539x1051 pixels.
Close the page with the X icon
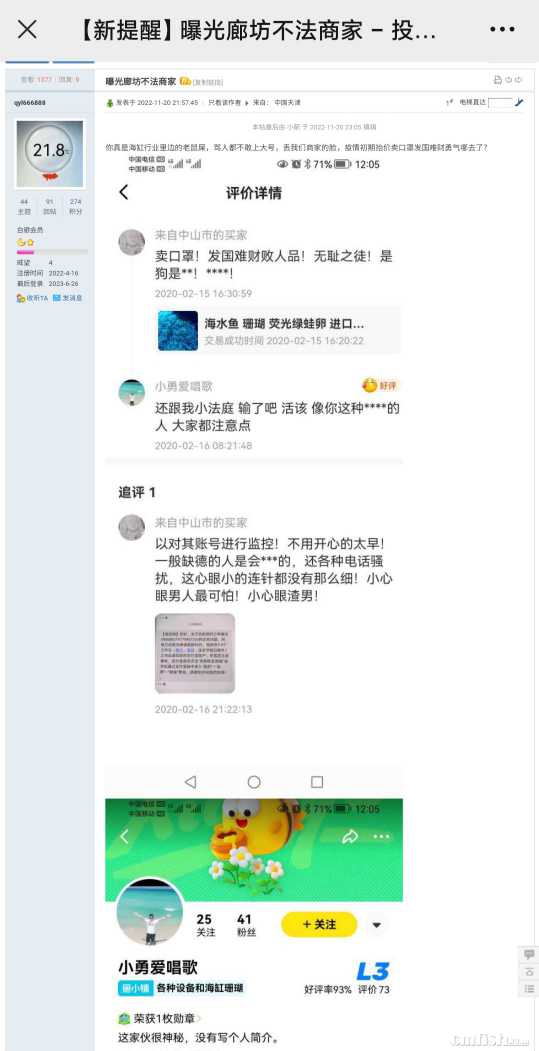coord(27,29)
